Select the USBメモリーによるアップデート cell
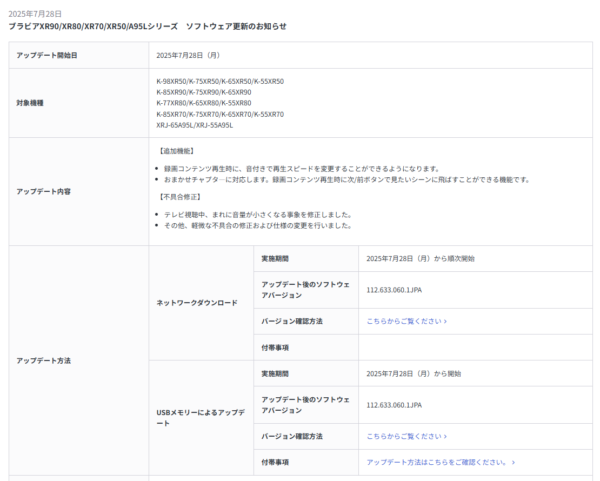This screenshot has height=481, width=600. point(201,418)
